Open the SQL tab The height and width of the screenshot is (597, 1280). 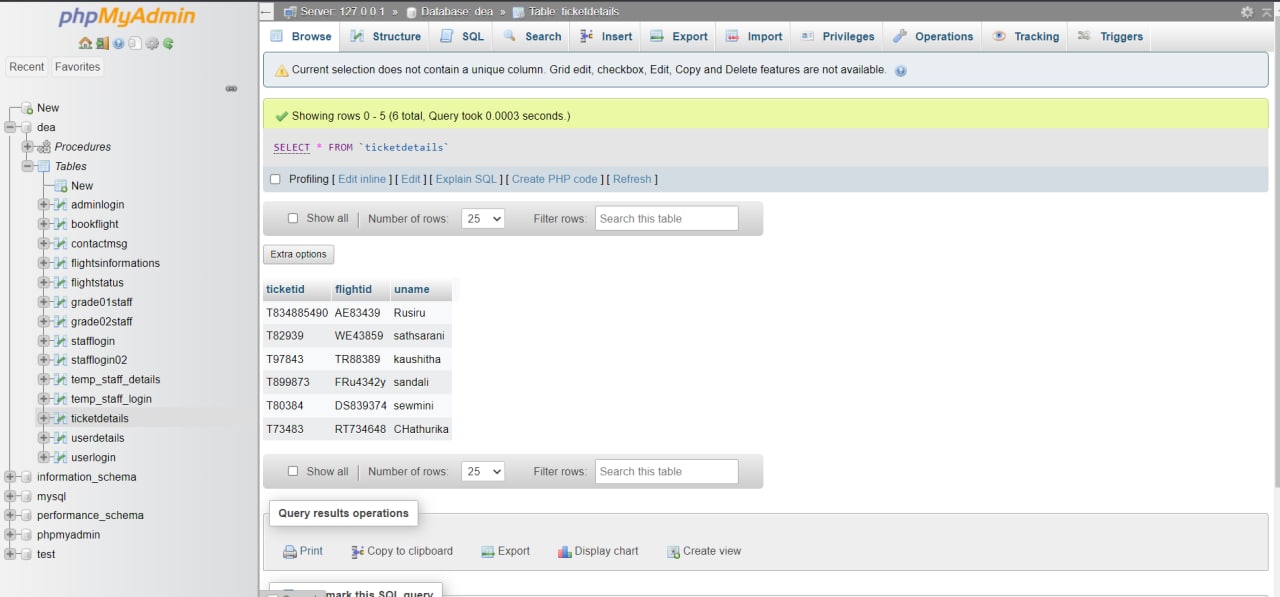461,36
